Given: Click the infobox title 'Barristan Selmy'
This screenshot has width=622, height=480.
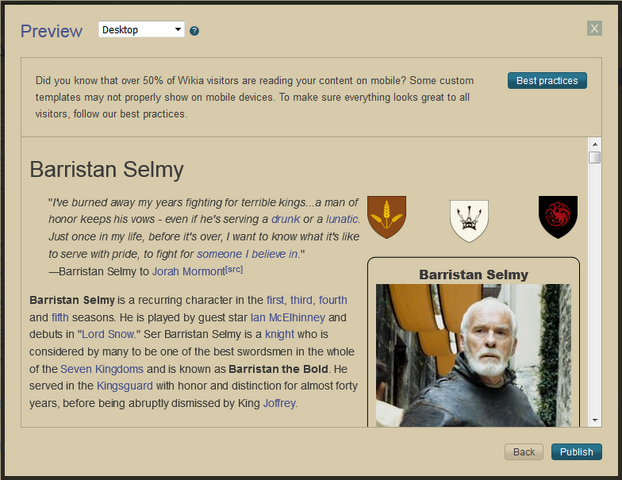Looking at the screenshot, I should pyautogui.click(x=474, y=275).
